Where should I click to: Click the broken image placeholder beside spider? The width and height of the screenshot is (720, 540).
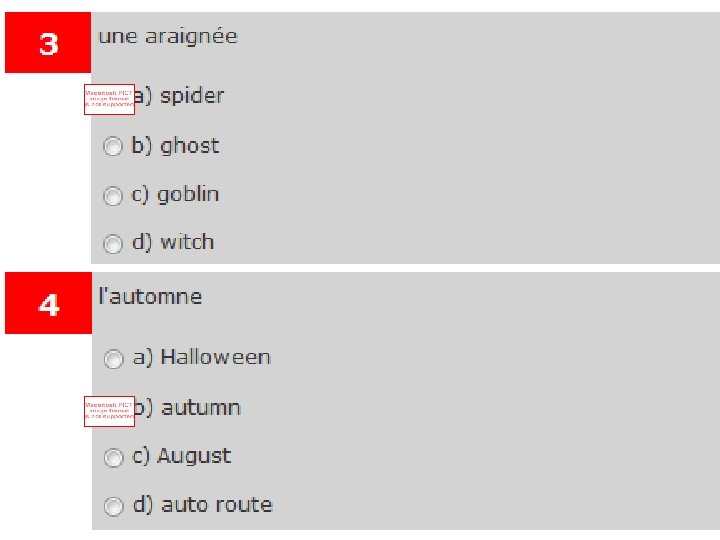[x=109, y=99]
